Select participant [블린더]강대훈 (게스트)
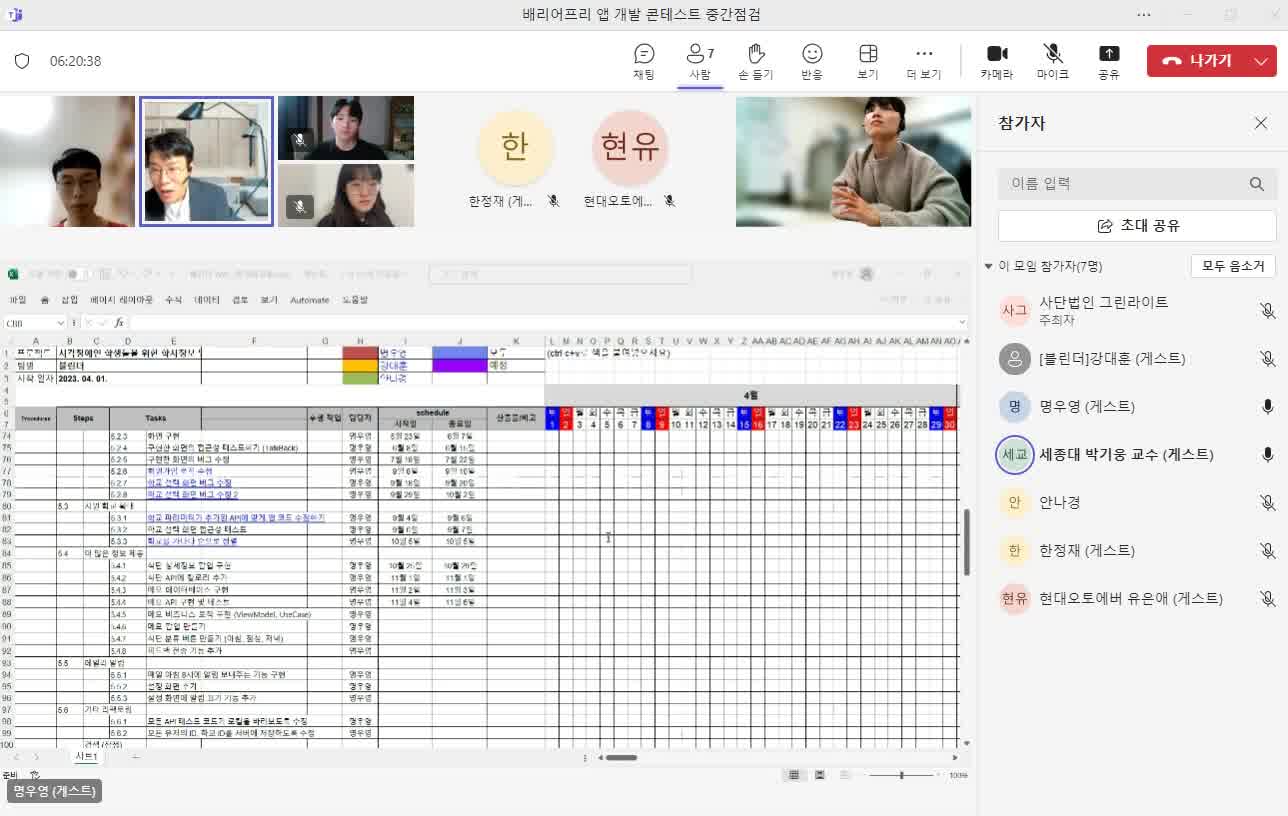1288x816 pixels. (x=1137, y=358)
